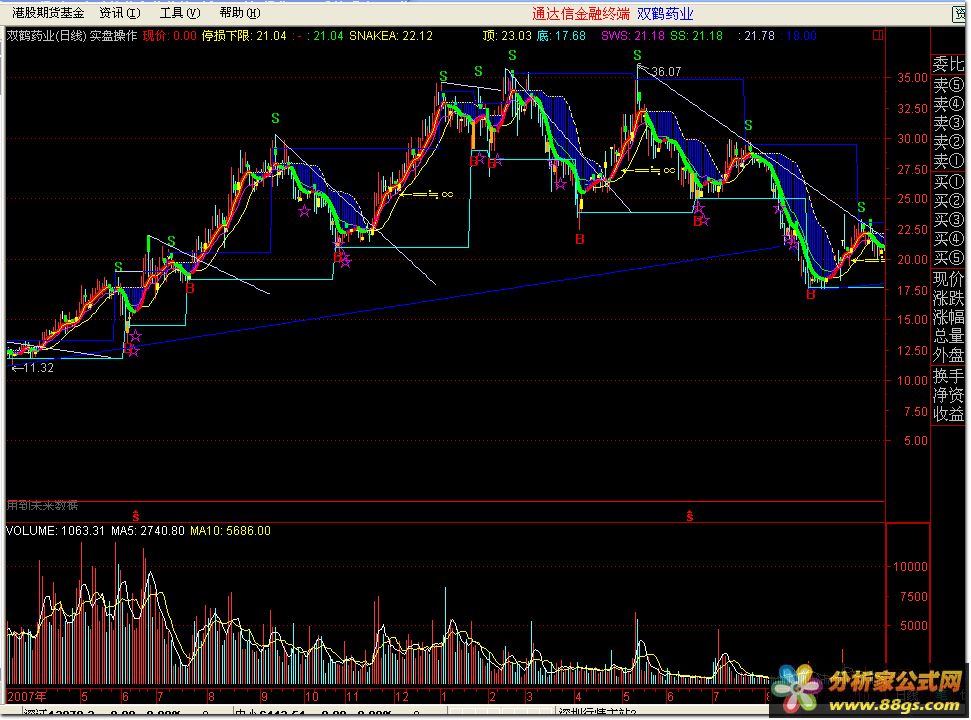Click the 停损下限: 21.04 value
Image resolution: width=971 pixels, height=720 pixels.
(x=244, y=36)
